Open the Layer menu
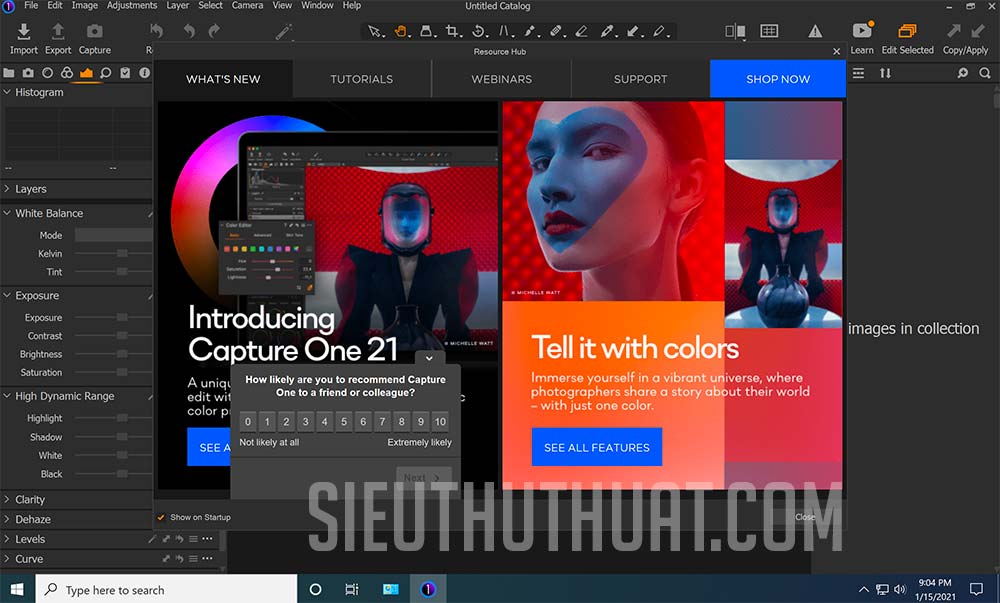 (177, 6)
